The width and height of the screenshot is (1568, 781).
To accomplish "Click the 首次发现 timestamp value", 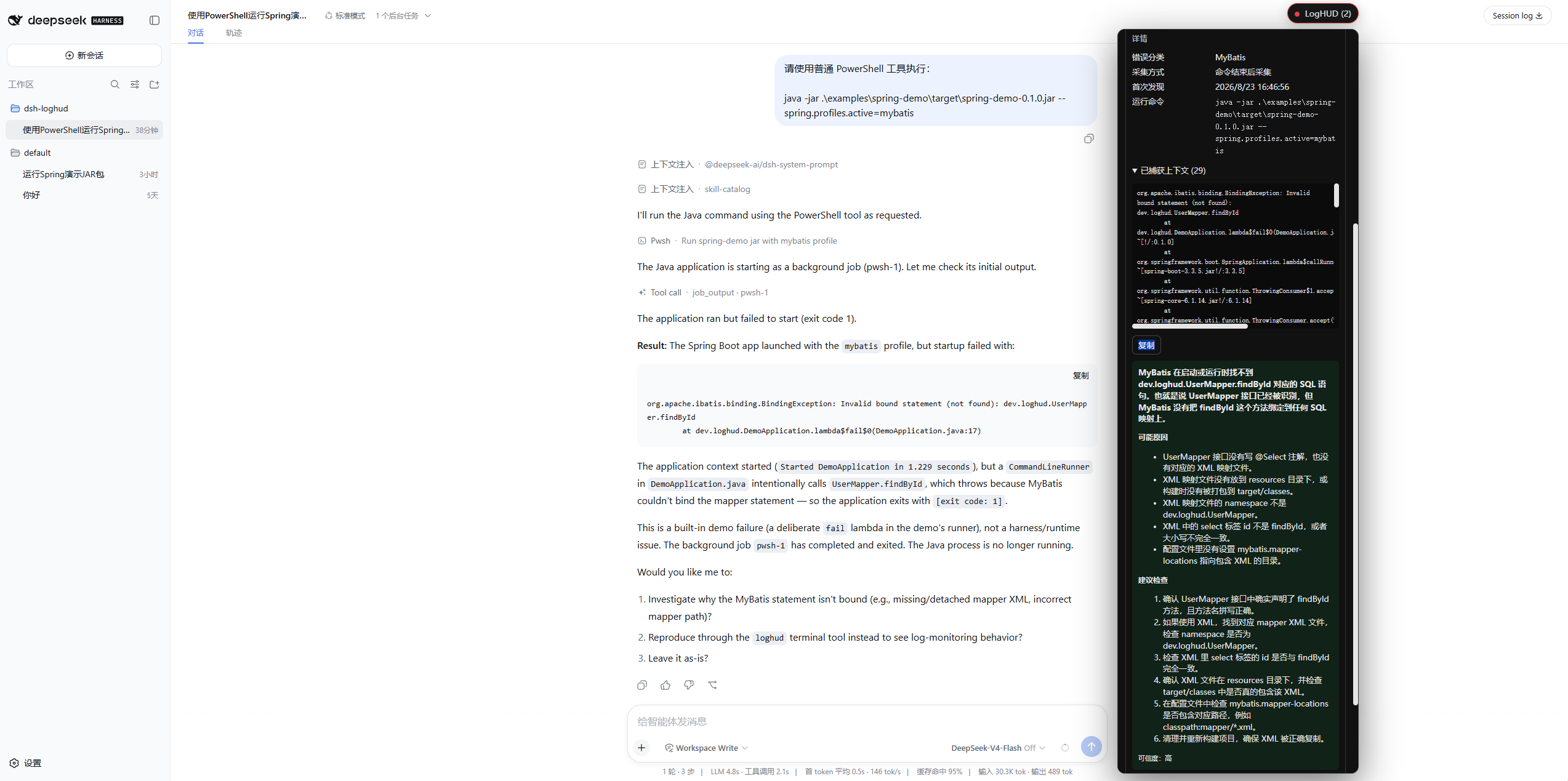I will pyautogui.click(x=1252, y=87).
